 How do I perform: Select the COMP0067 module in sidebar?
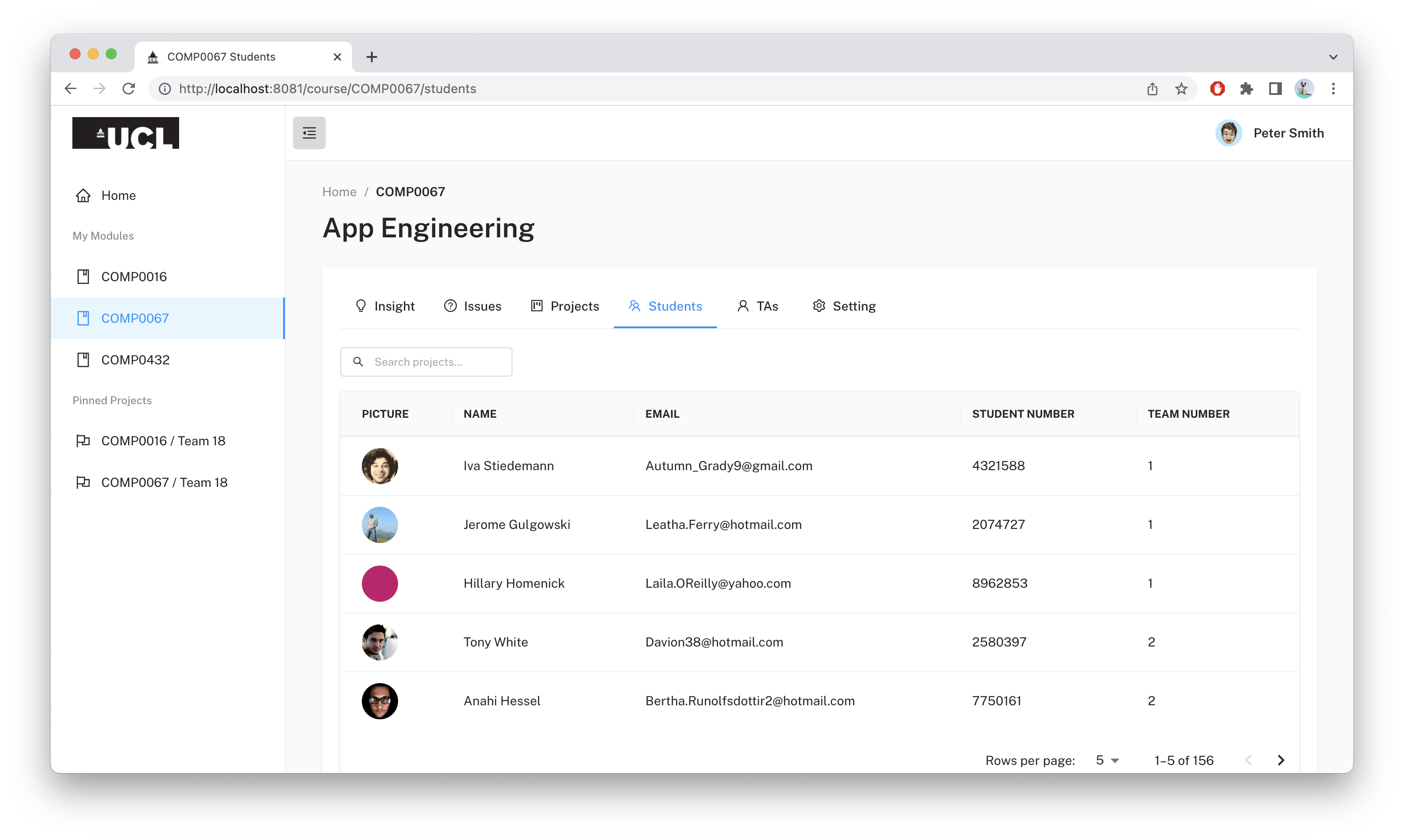(x=167, y=318)
